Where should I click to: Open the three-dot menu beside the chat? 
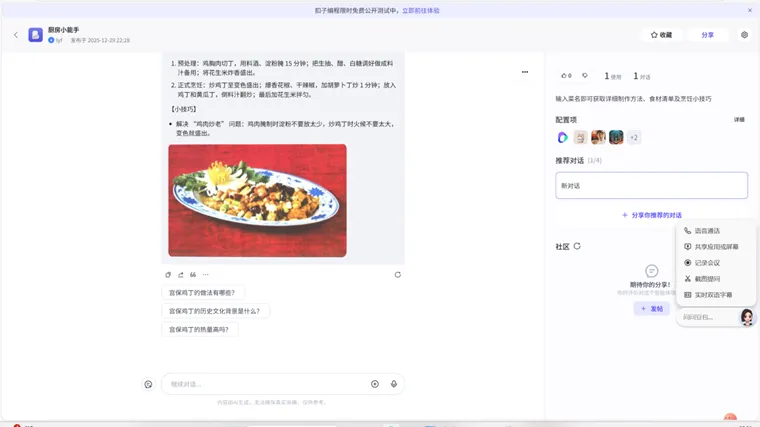click(525, 72)
